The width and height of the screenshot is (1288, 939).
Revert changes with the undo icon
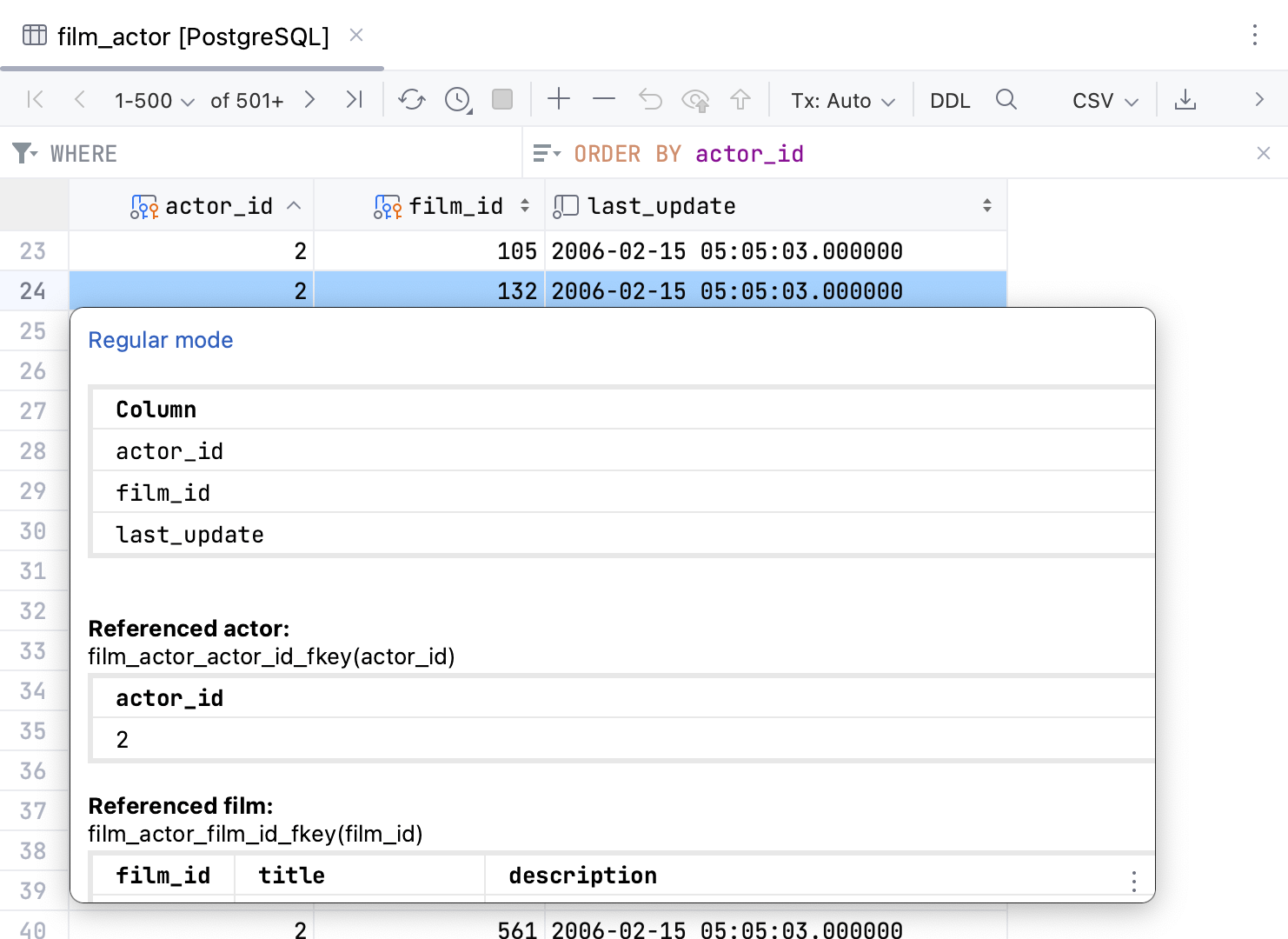tap(650, 100)
